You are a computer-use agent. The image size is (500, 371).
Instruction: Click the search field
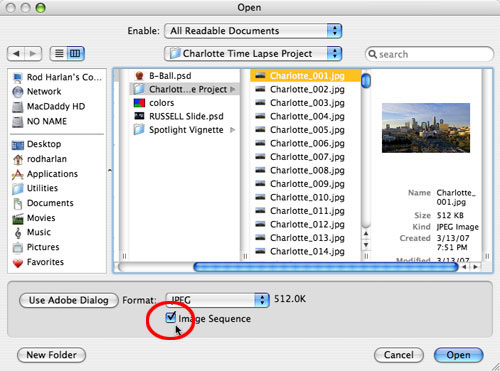point(429,54)
